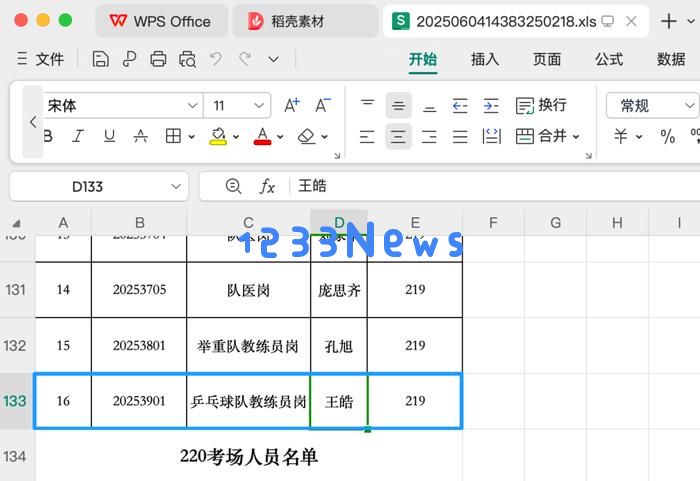Open border style dropdown arrow
Image resolution: width=700 pixels, height=481 pixels.
click(x=192, y=137)
